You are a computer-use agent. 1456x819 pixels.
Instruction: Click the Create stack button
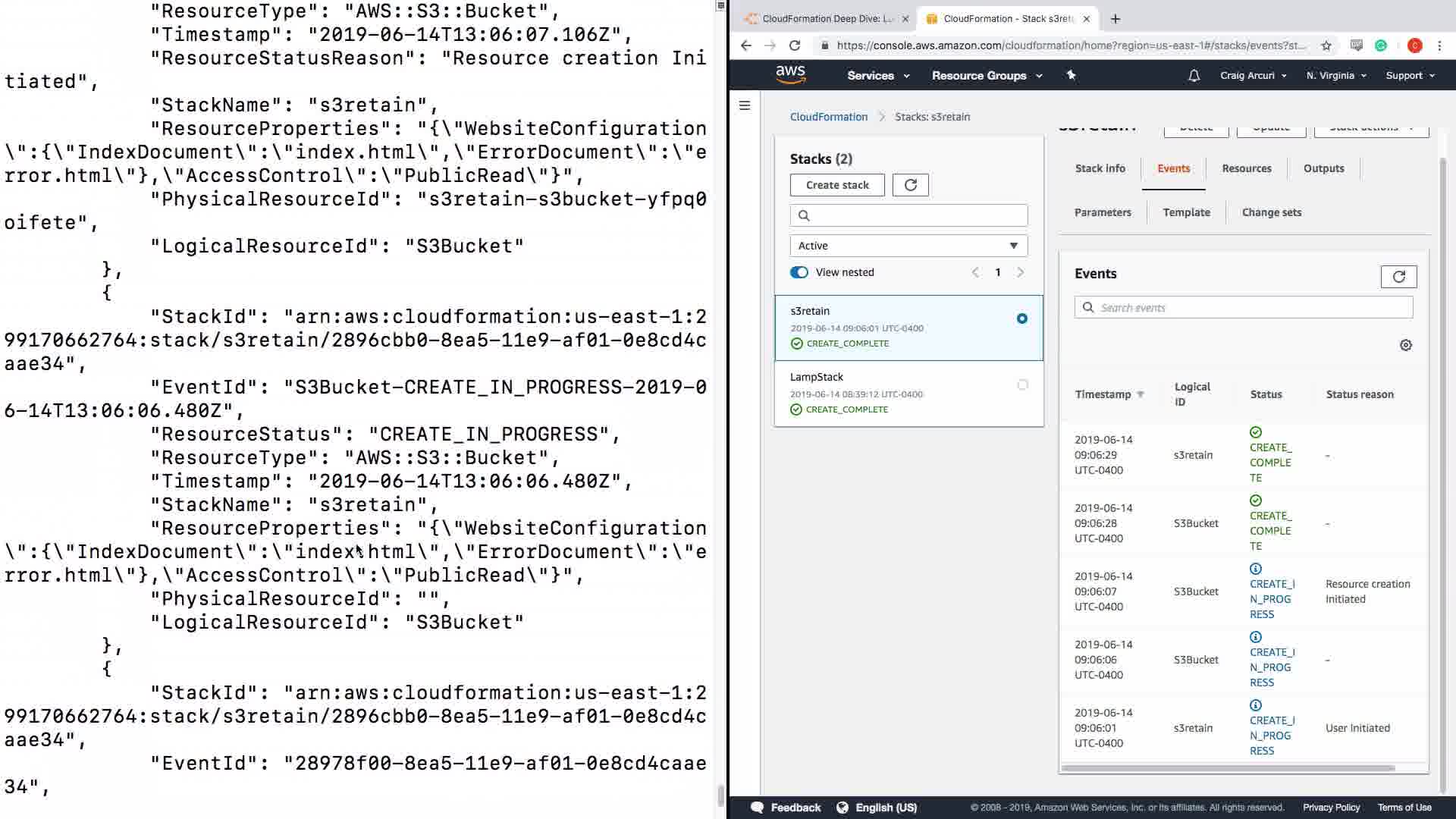(x=837, y=185)
